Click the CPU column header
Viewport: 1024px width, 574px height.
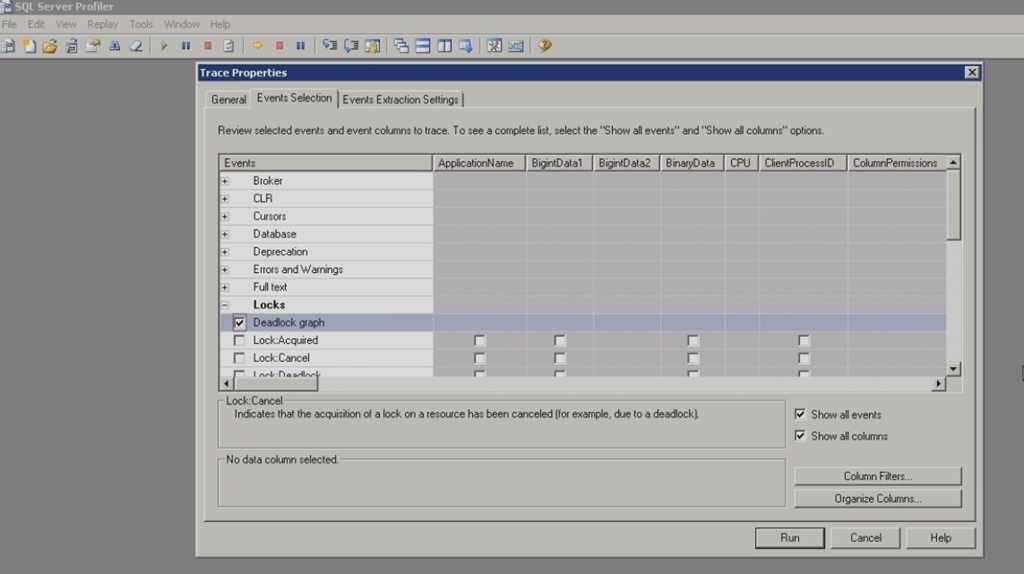(741, 163)
